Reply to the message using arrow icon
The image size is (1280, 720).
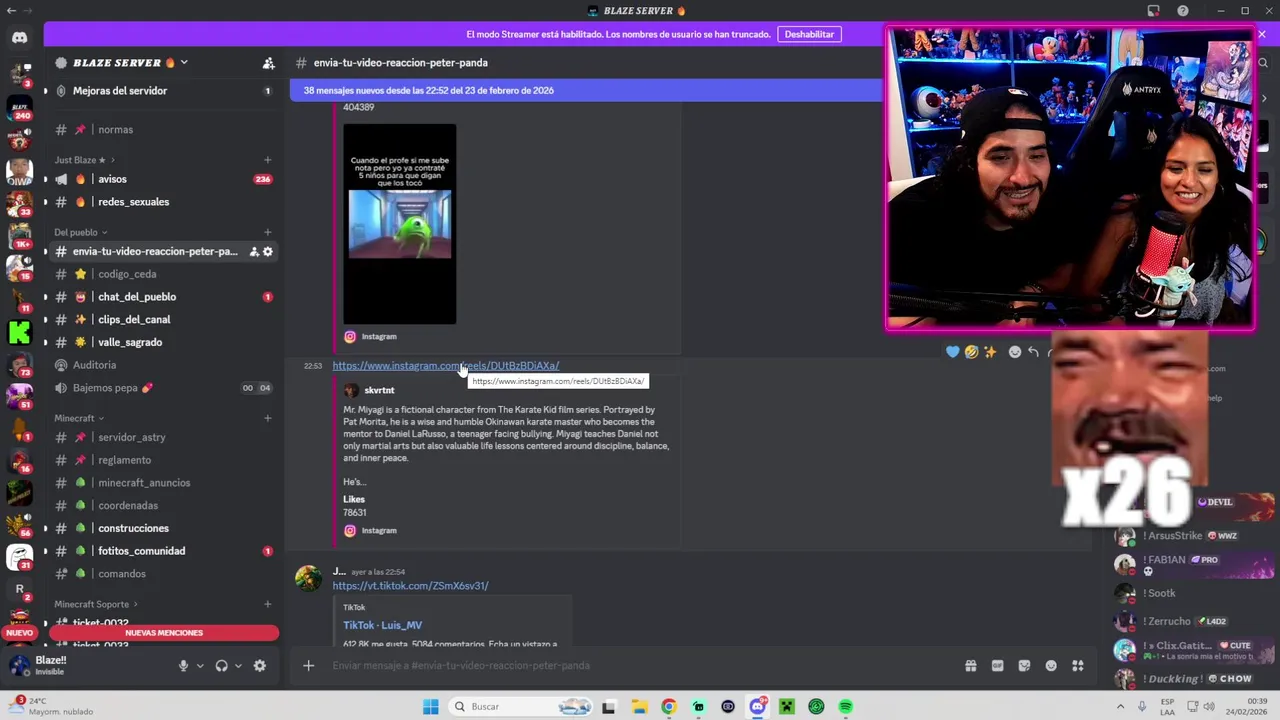click(1033, 351)
